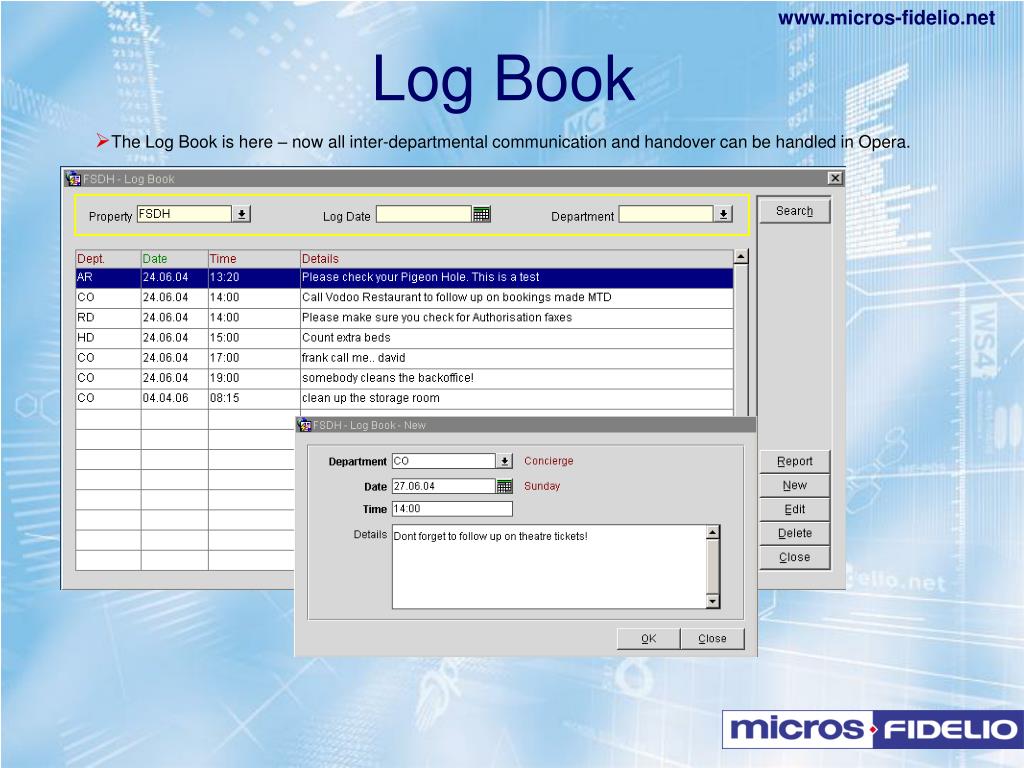The width and height of the screenshot is (1024, 768).
Task: Click the RD department cell
Action: pyautogui.click(x=108, y=318)
